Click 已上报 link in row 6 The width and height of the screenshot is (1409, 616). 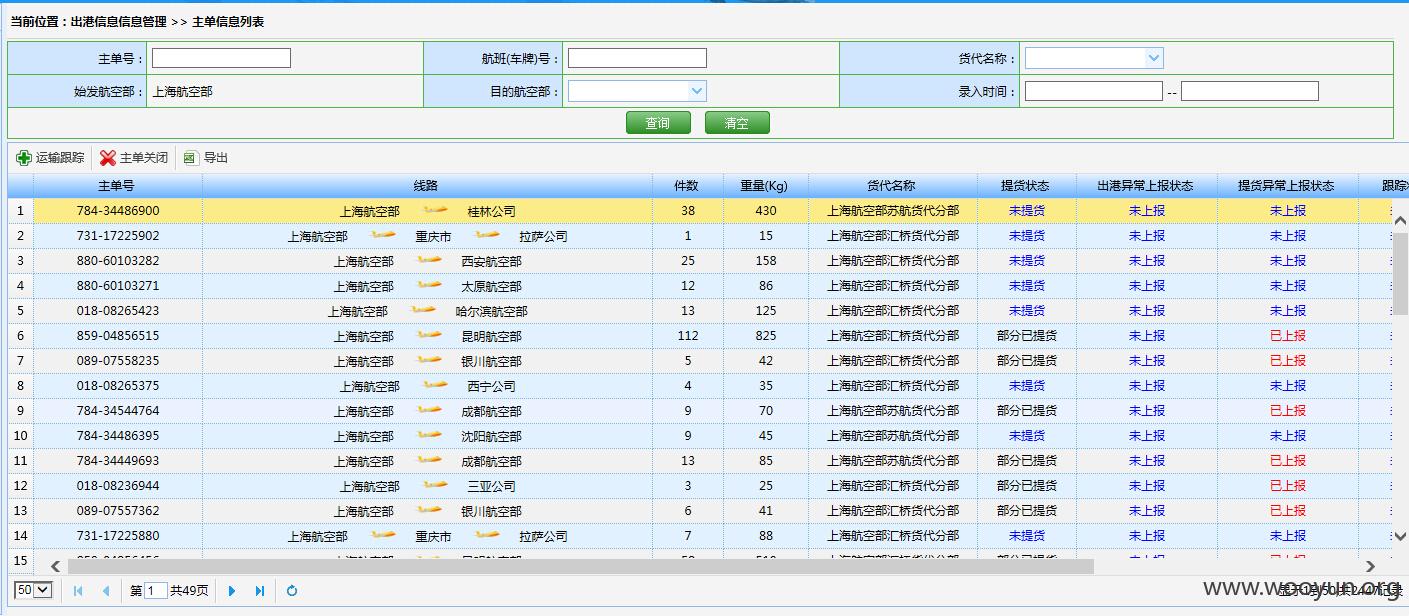click(1288, 336)
